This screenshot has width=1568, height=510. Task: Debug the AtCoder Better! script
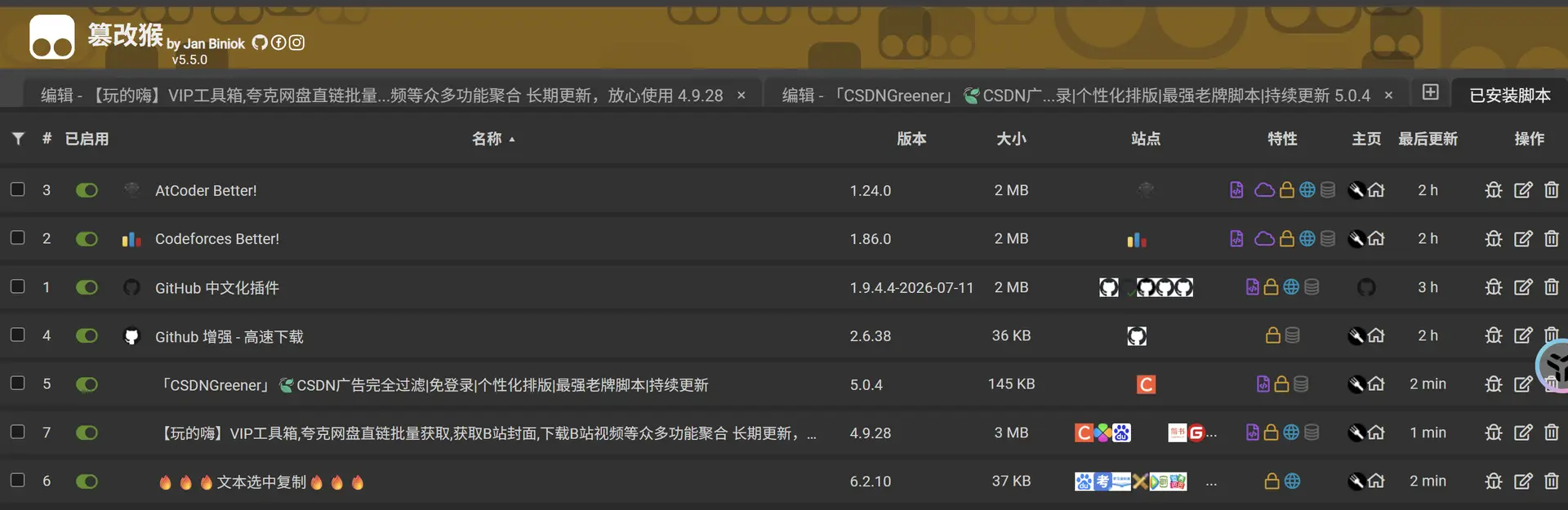[1494, 190]
